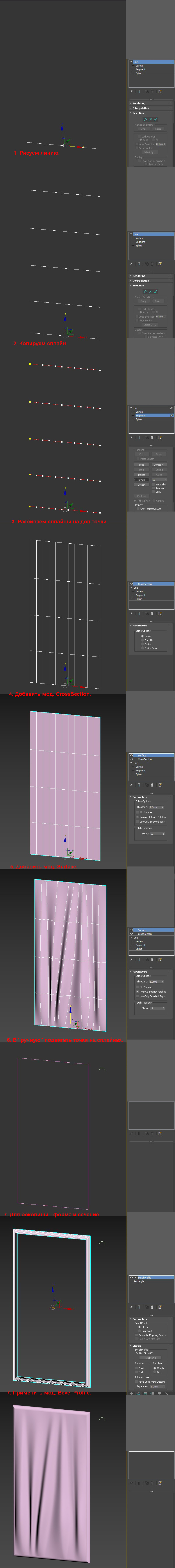Enable Capping Start checkbox
This screenshot has width=175, height=1568.
click(137, 1368)
